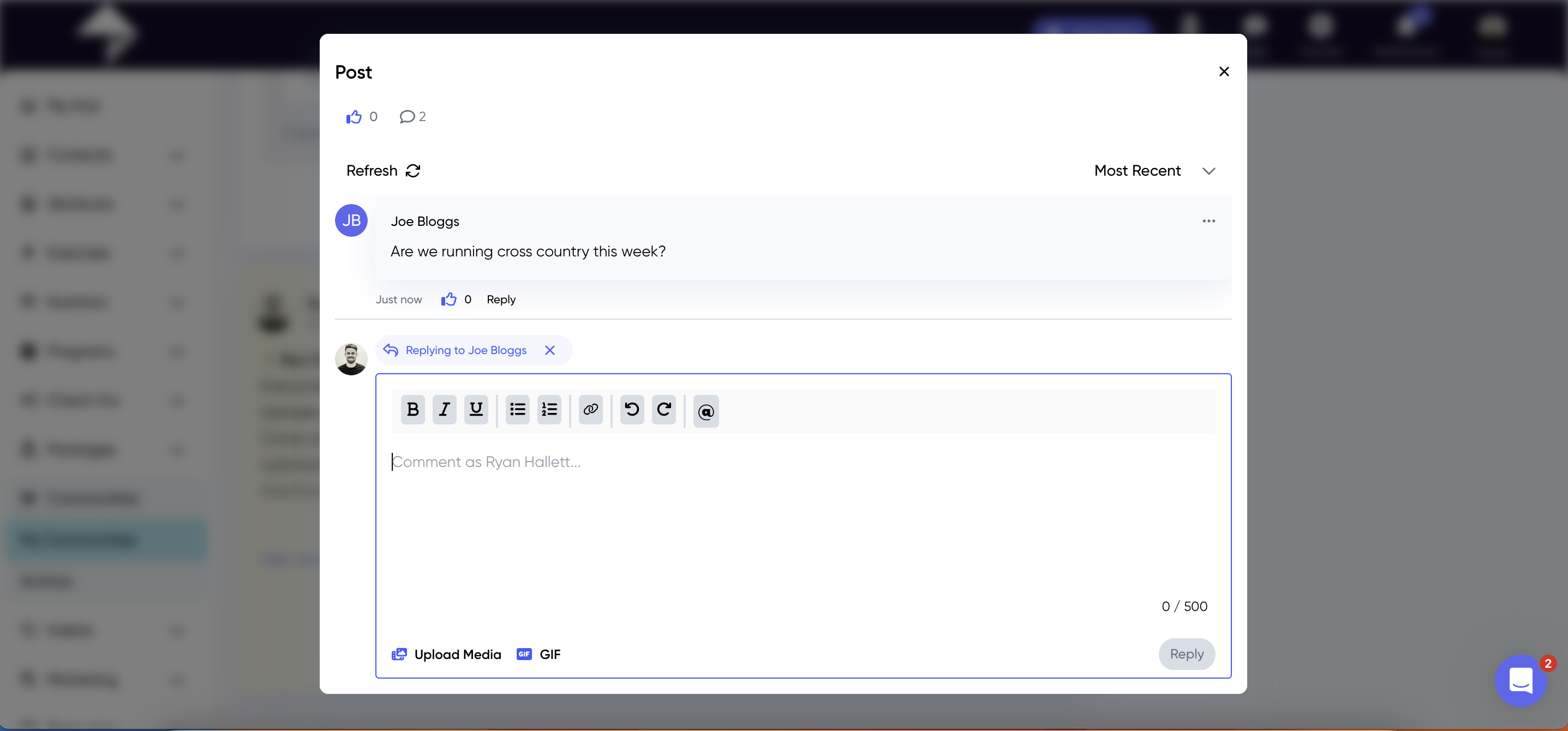The image size is (1568, 731).
Task: Mention a user with the @ icon
Action: point(705,411)
